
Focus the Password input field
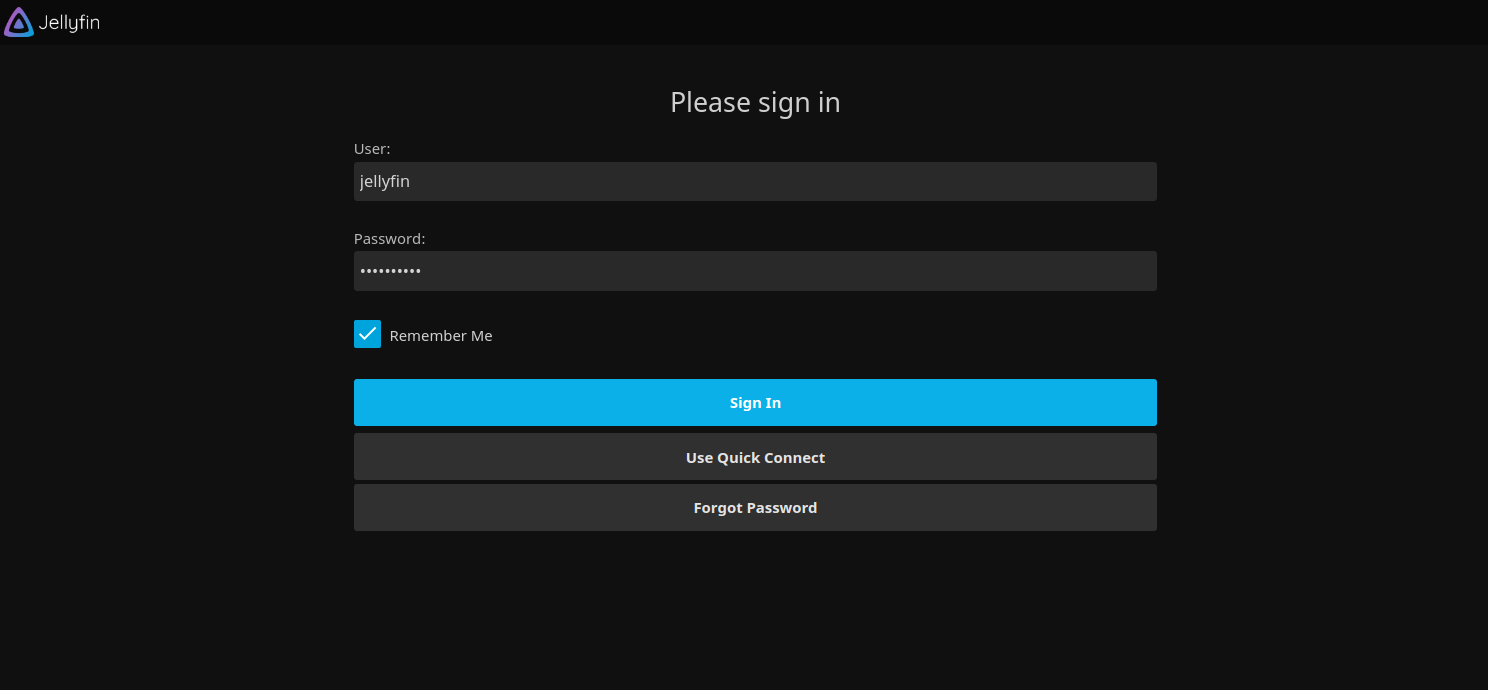click(x=755, y=271)
